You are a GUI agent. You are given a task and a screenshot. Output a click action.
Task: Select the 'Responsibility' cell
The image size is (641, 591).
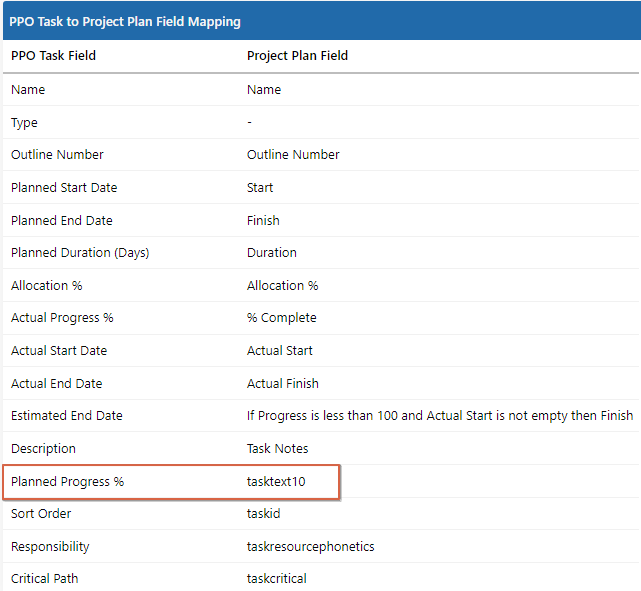click(50, 547)
